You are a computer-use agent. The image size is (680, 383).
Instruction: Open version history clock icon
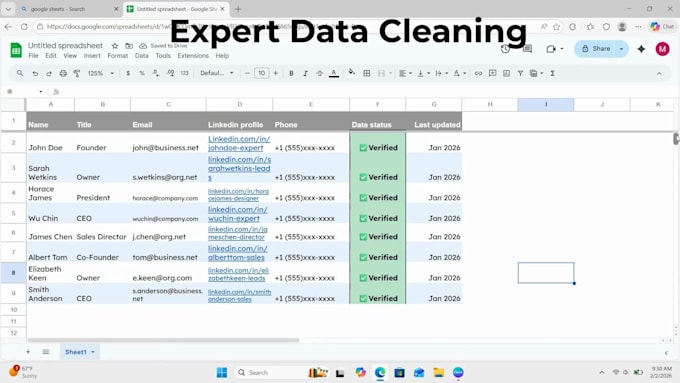point(505,49)
